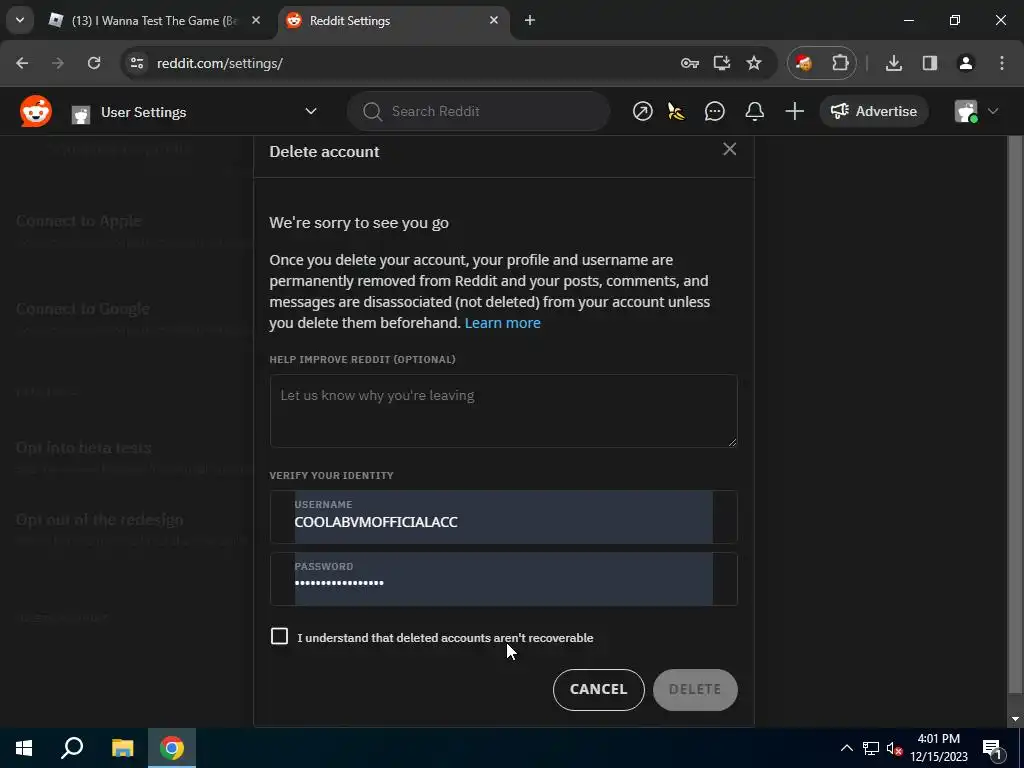Switch to the 'I Wanna Test The Game' tab

tap(155, 21)
